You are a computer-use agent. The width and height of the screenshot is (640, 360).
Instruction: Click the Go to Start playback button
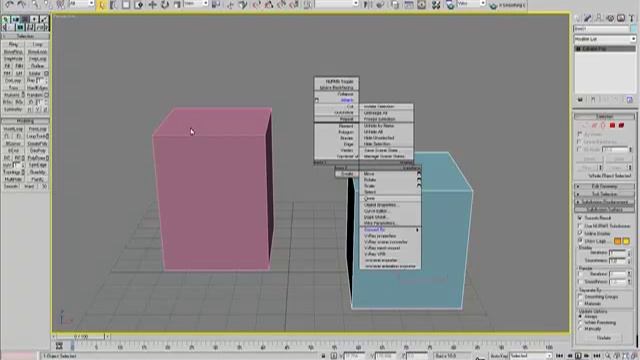click(x=560, y=356)
